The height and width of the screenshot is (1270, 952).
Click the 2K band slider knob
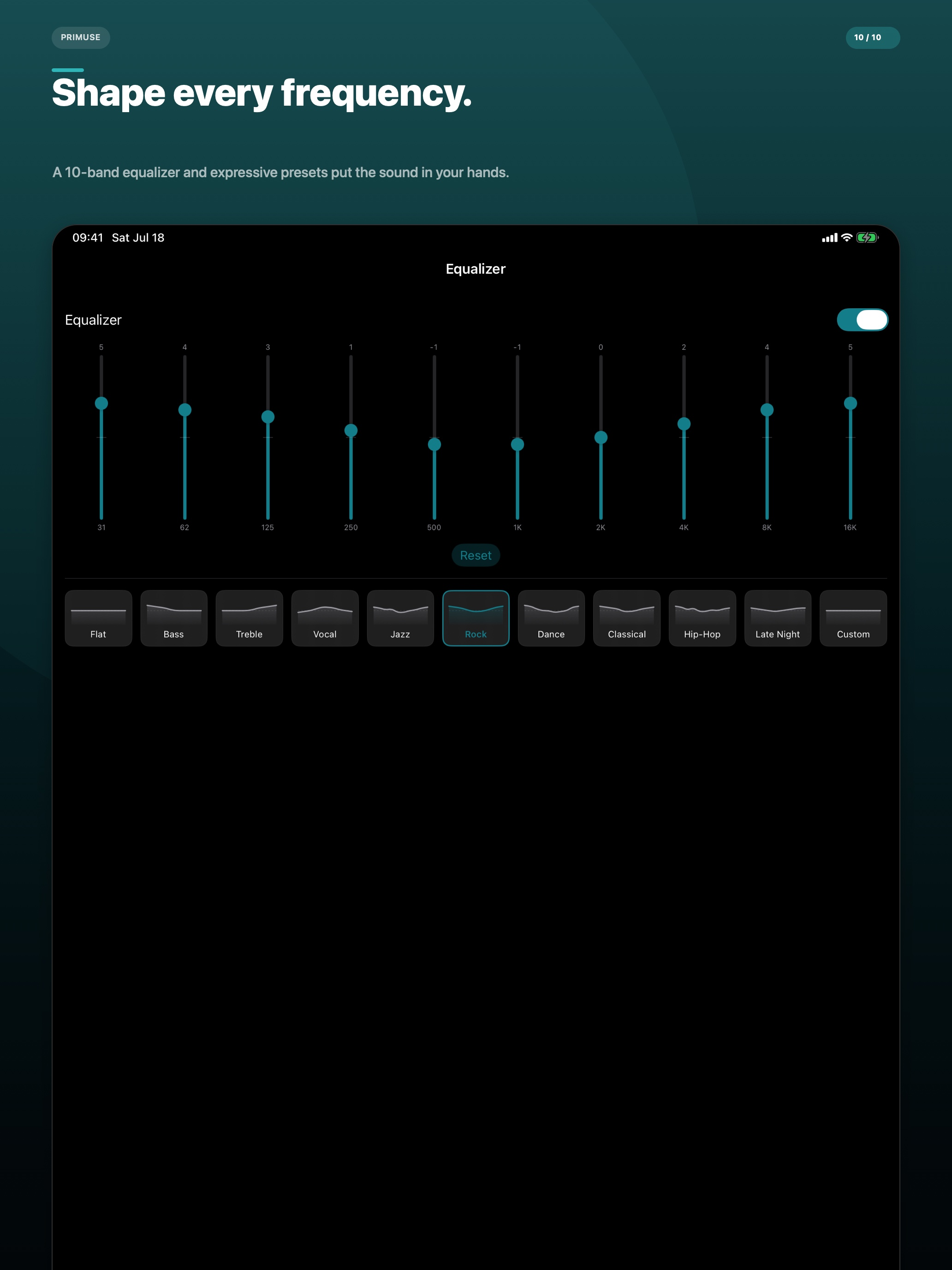point(601,437)
